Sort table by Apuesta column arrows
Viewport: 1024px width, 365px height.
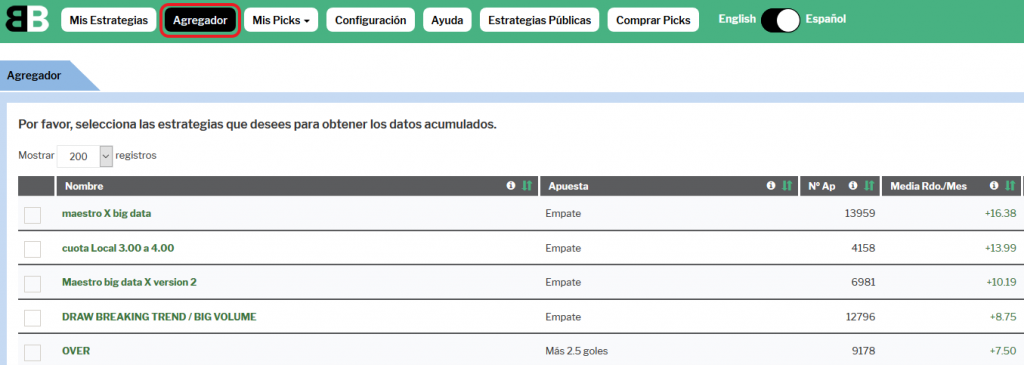click(x=787, y=186)
